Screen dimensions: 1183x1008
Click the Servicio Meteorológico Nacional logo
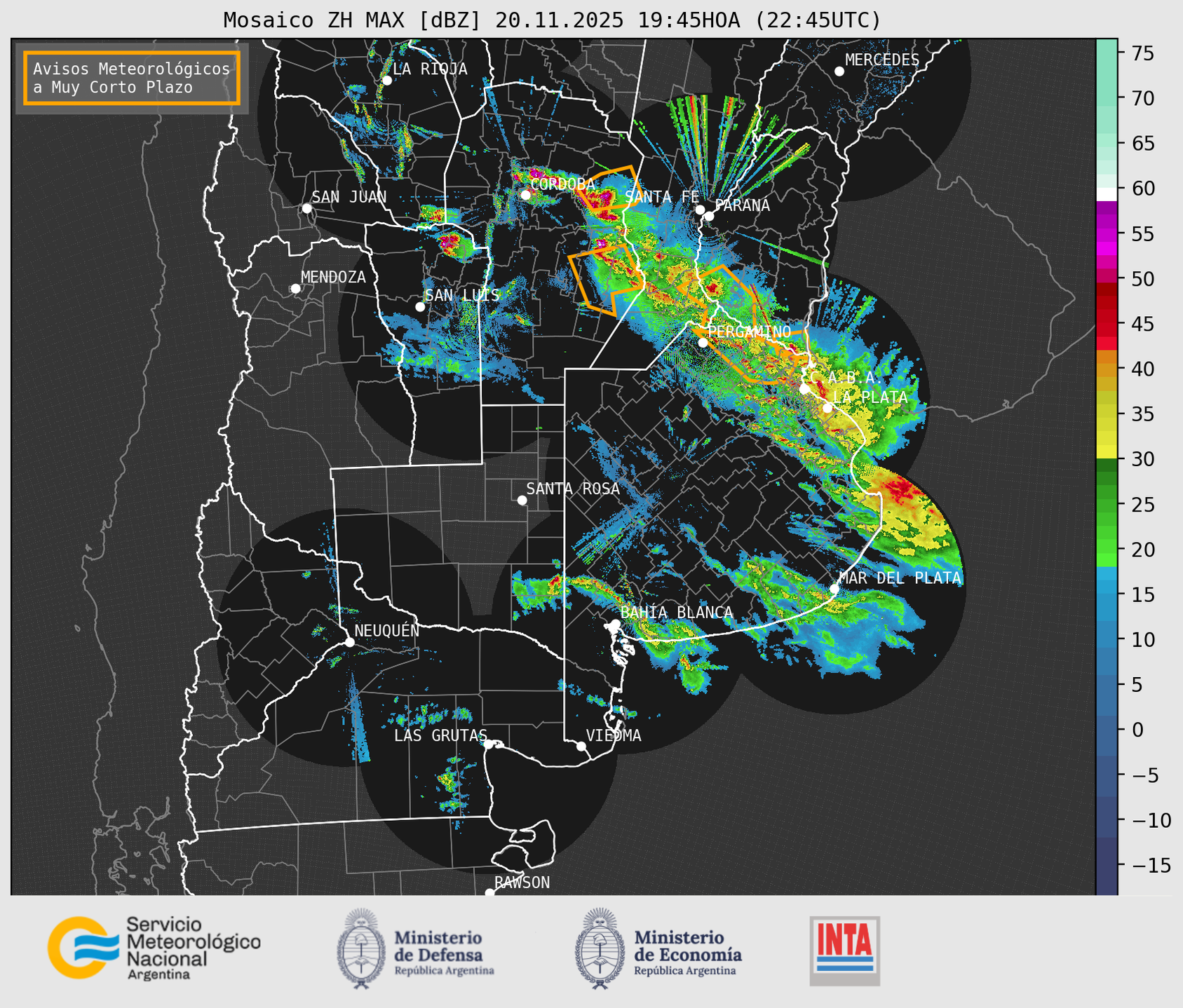154,948
